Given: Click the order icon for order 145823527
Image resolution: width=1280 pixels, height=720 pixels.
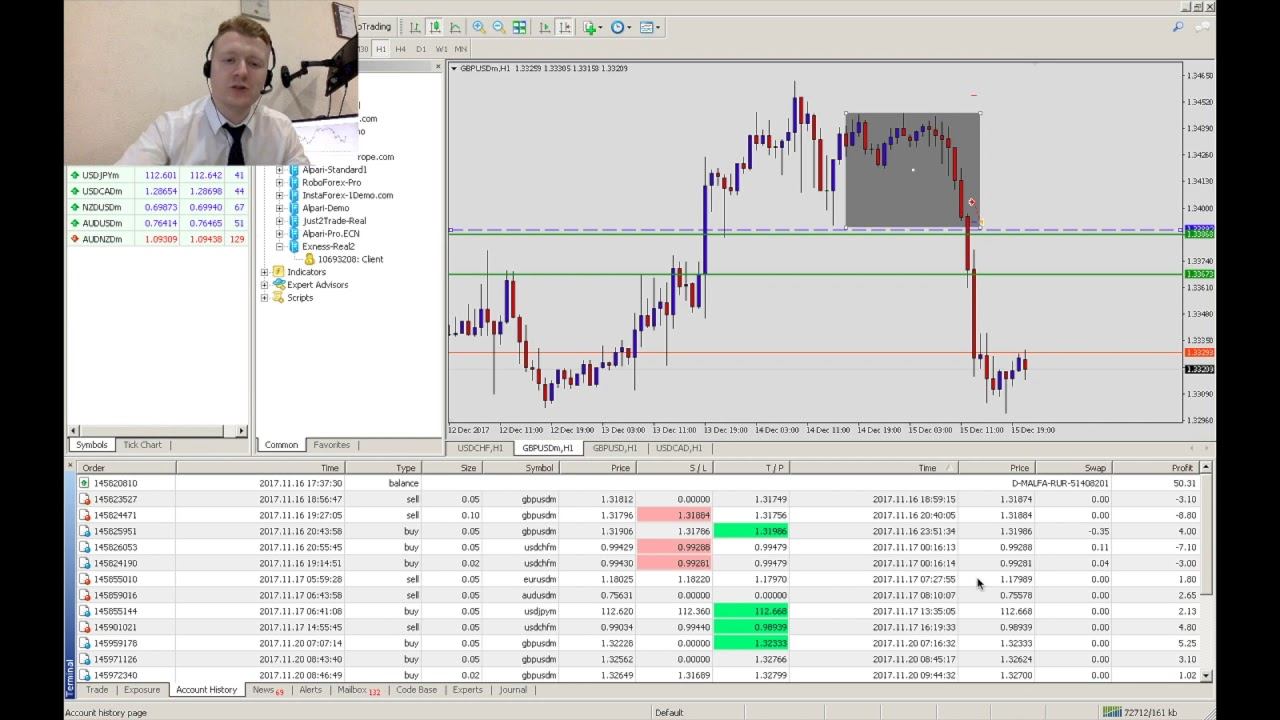Looking at the screenshot, I should click(86, 499).
